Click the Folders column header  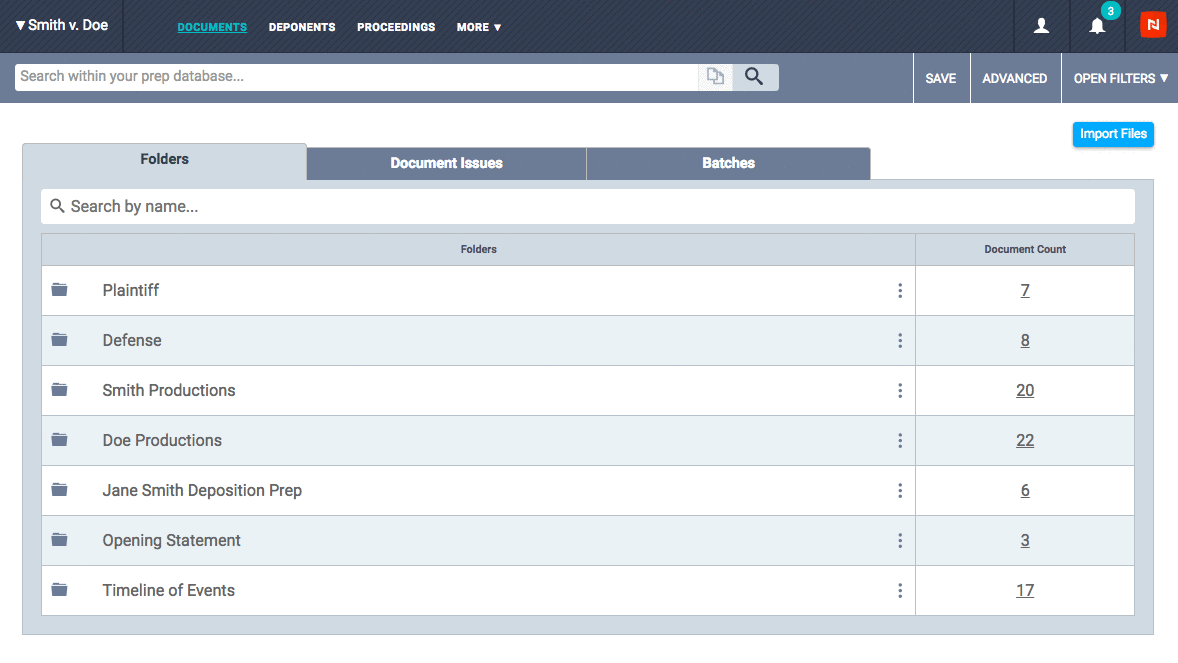click(x=479, y=250)
